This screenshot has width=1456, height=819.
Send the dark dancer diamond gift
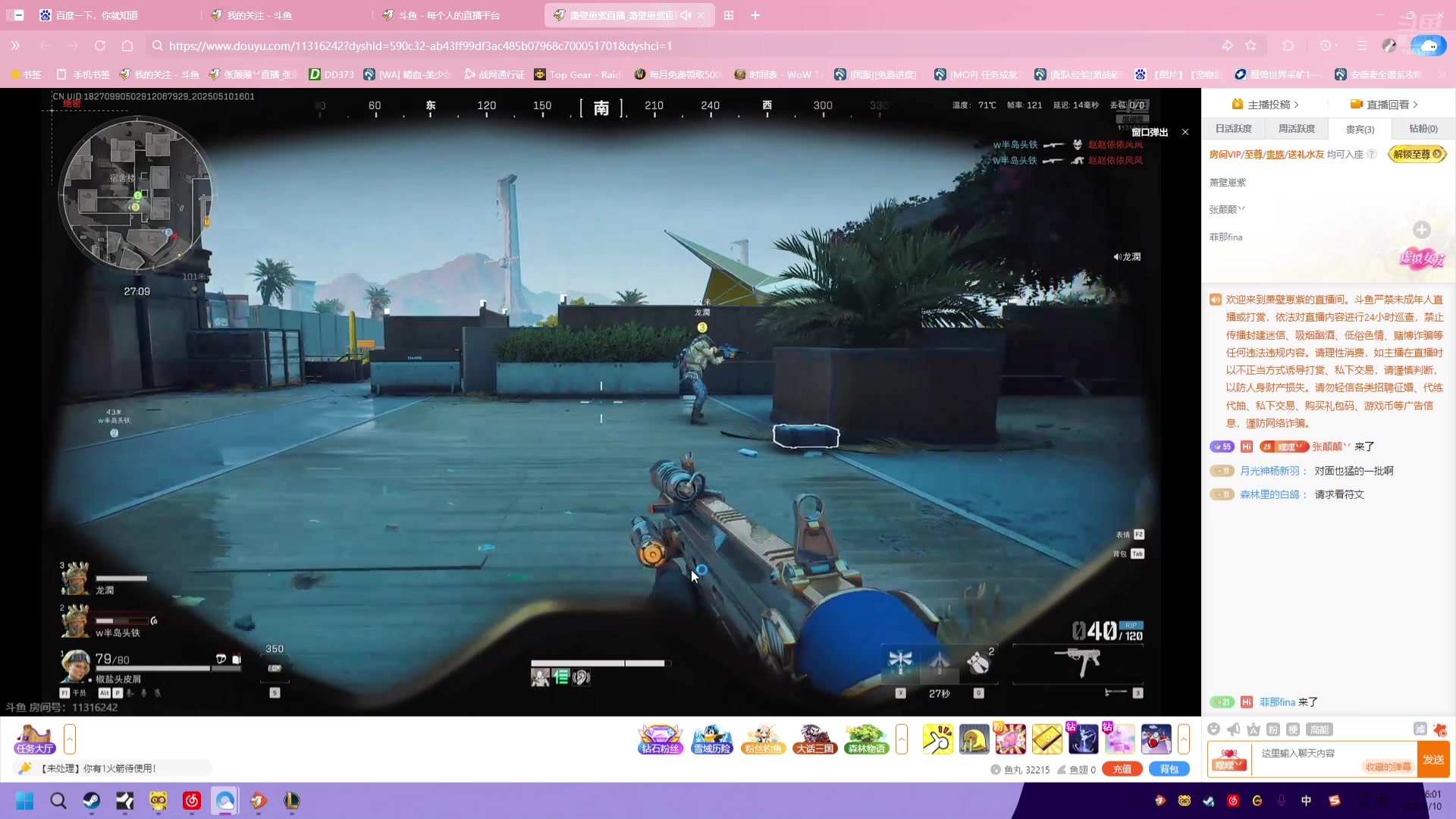coord(1083,739)
